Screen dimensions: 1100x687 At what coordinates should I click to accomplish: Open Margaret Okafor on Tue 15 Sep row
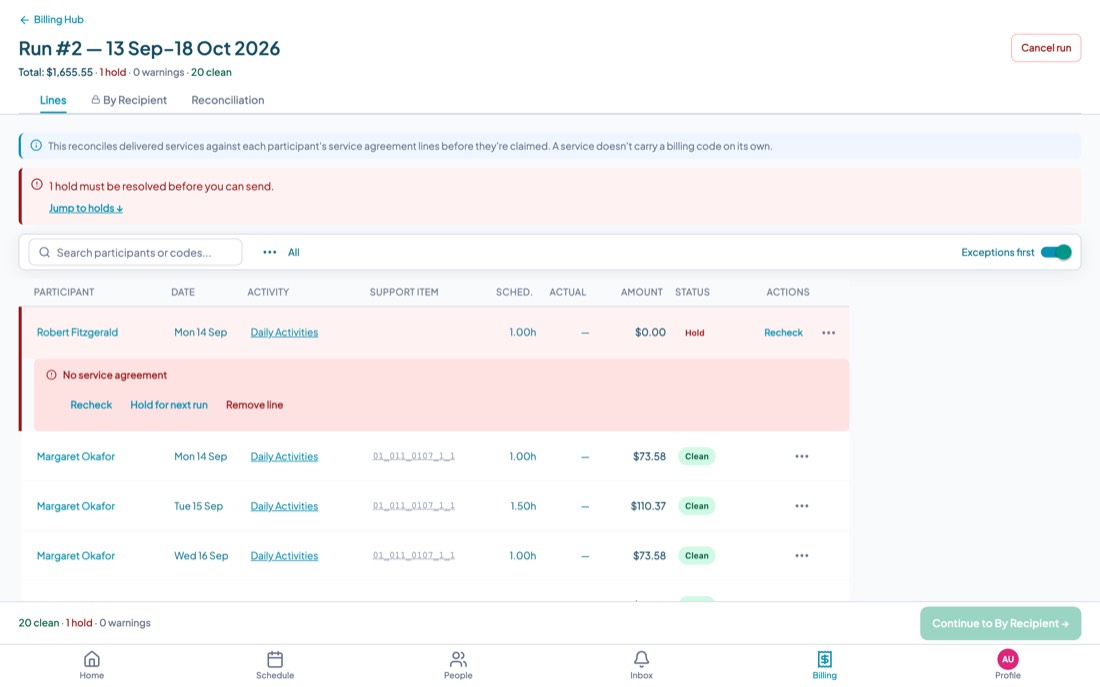pyautogui.click(x=76, y=506)
